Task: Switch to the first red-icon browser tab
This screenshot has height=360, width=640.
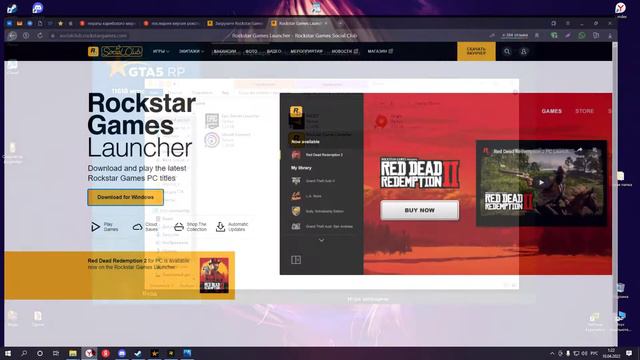Action: (108, 23)
